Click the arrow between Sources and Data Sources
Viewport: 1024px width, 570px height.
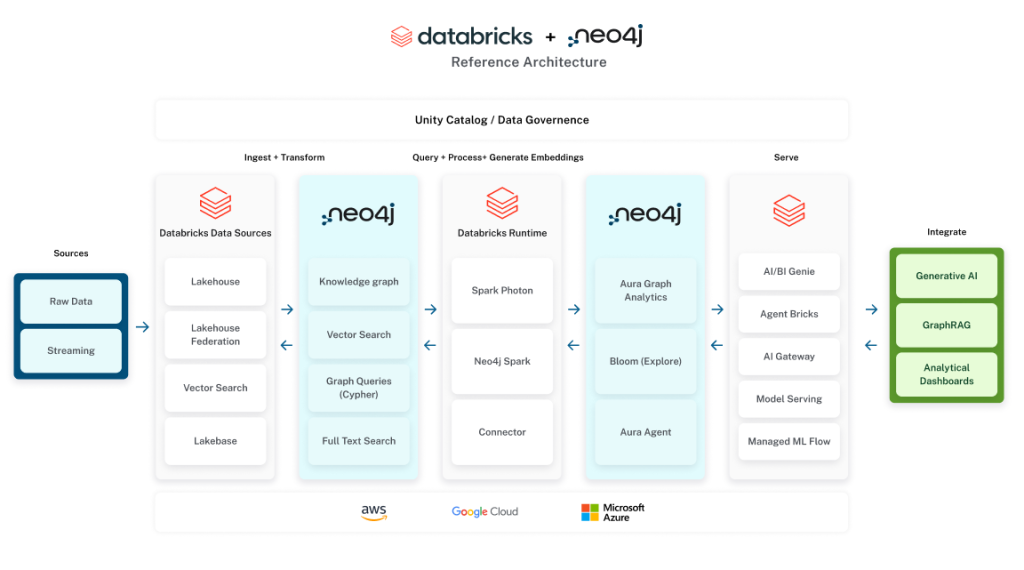[142, 327]
